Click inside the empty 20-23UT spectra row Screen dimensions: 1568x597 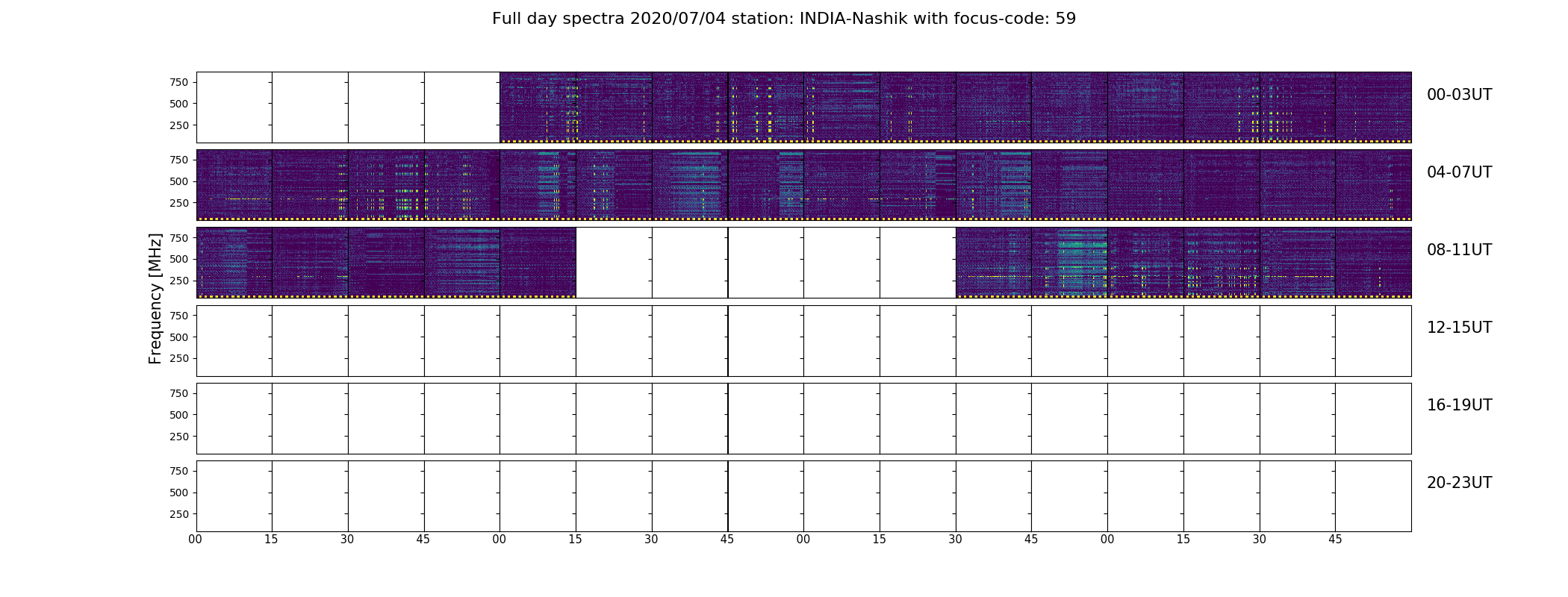(803, 496)
